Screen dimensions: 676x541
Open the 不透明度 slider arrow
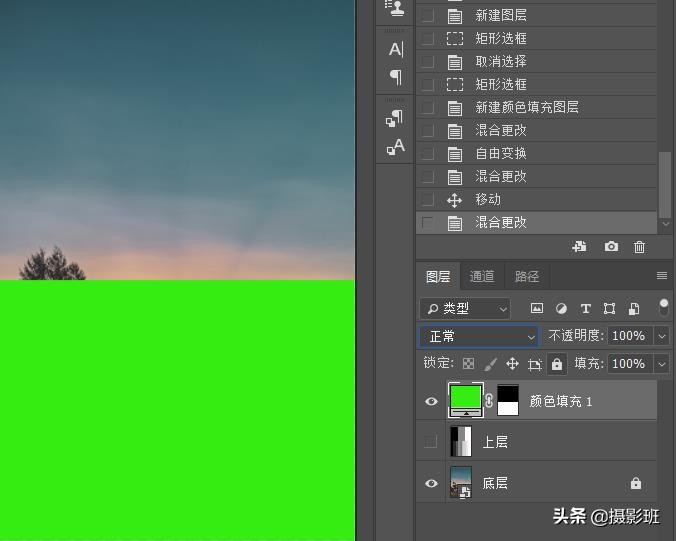[x=662, y=336]
